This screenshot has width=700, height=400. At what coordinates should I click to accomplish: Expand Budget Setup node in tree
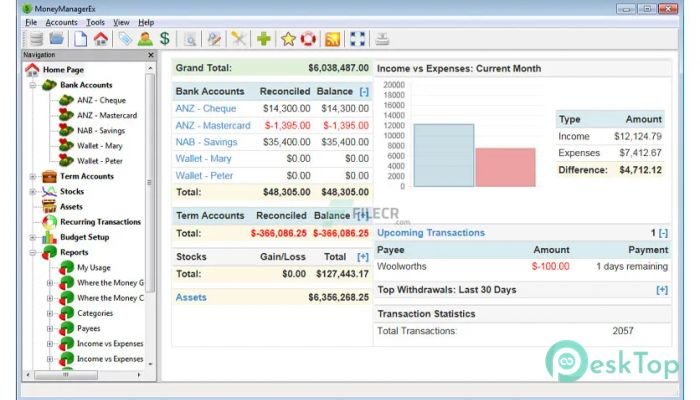[x=33, y=238]
